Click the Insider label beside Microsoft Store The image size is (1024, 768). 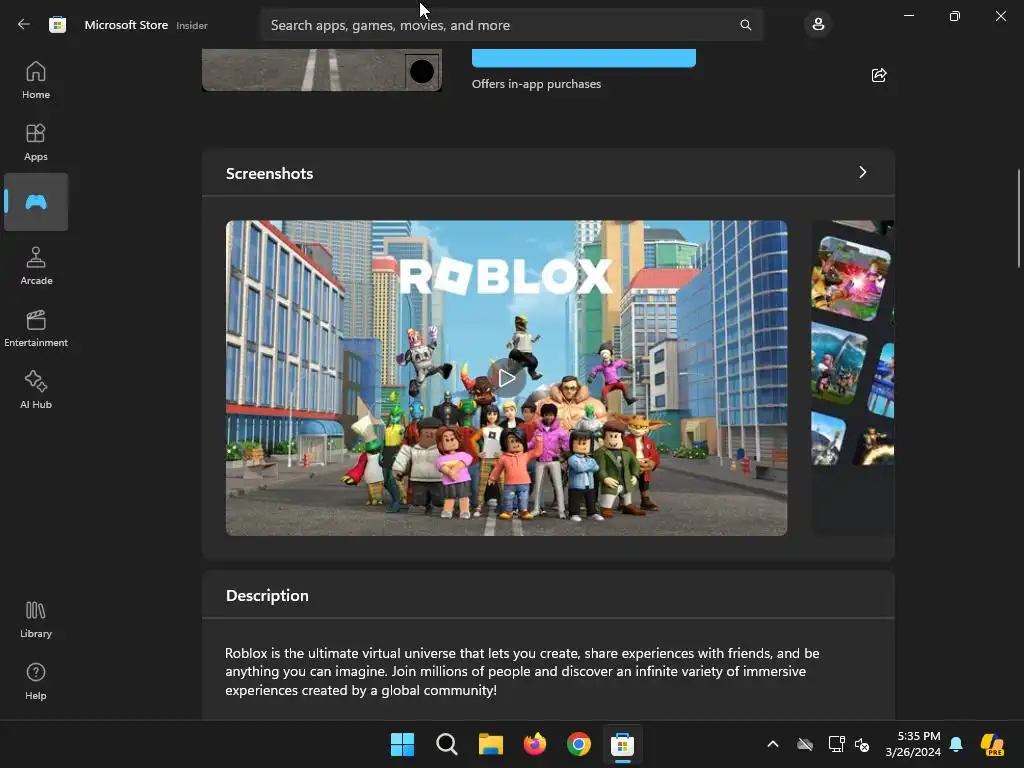pyautogui.click(x=192, y=25)
